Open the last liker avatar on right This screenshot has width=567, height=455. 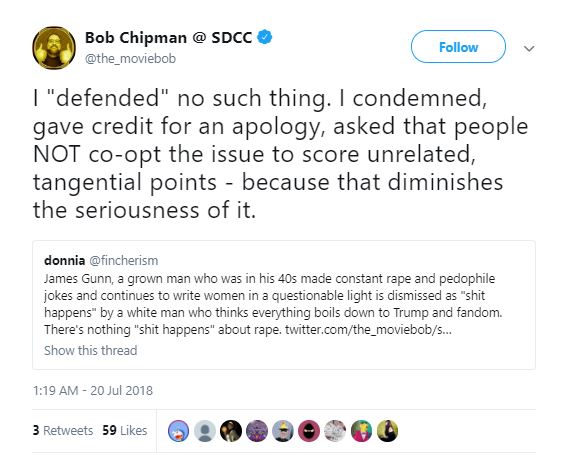click(x=388, y=431)
